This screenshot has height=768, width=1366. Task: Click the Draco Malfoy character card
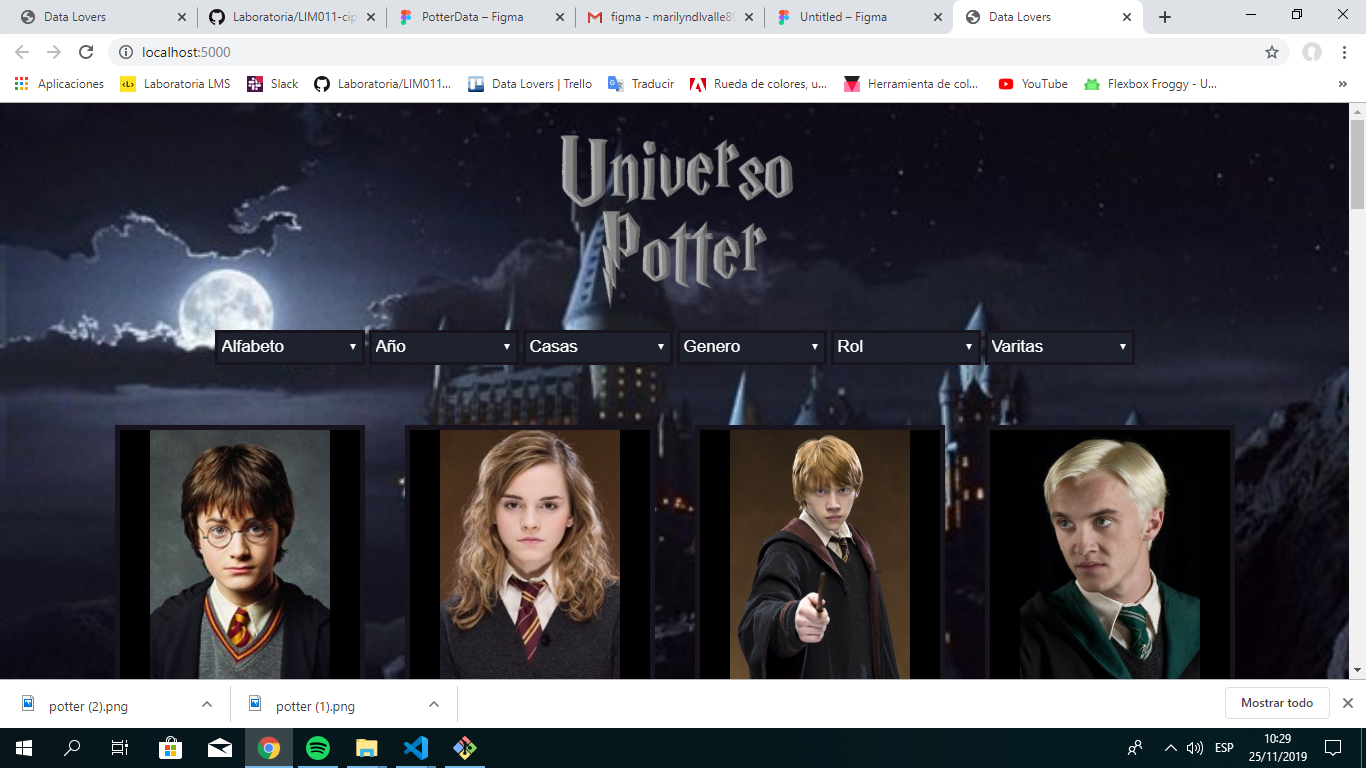[1110, 553]
